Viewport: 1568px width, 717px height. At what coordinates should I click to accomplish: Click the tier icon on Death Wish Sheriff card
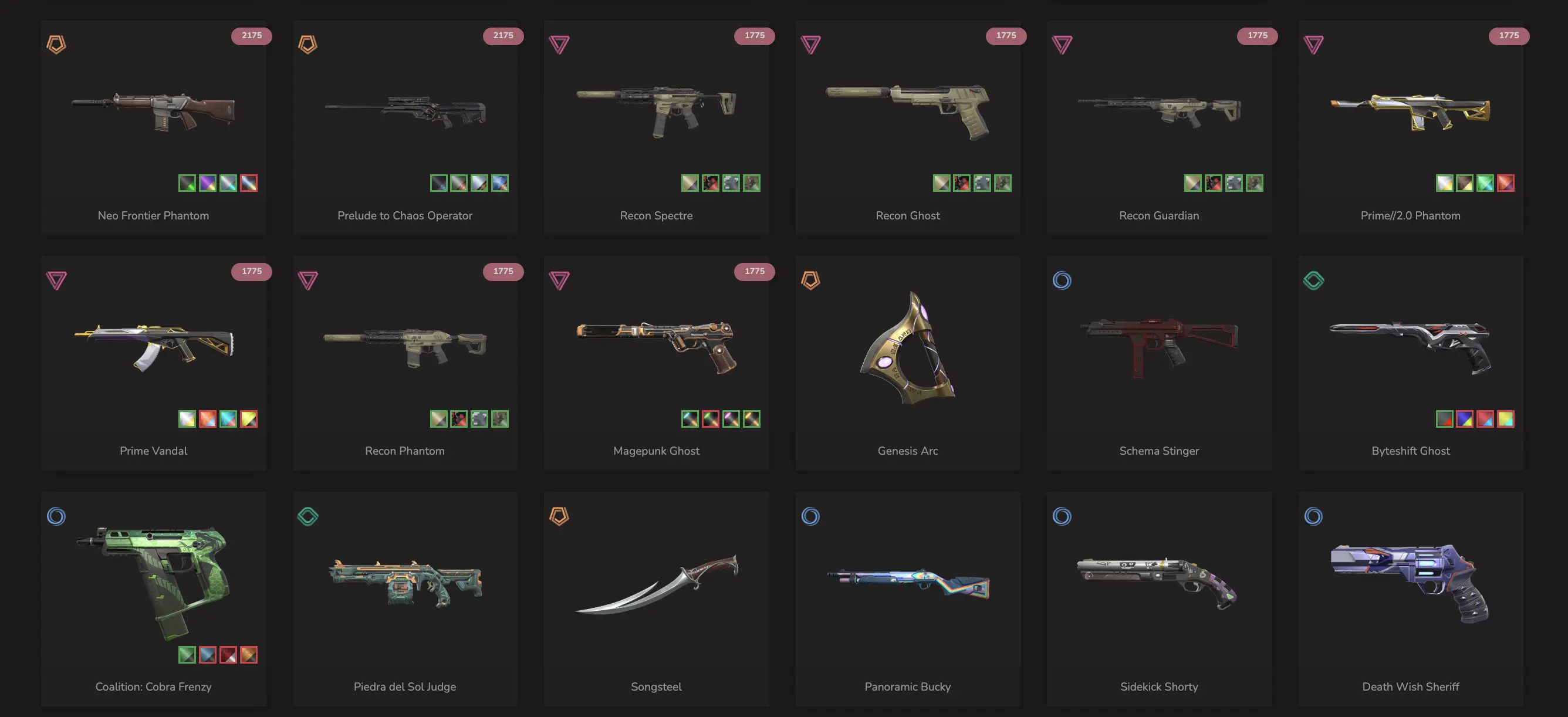pos(1313,516)
